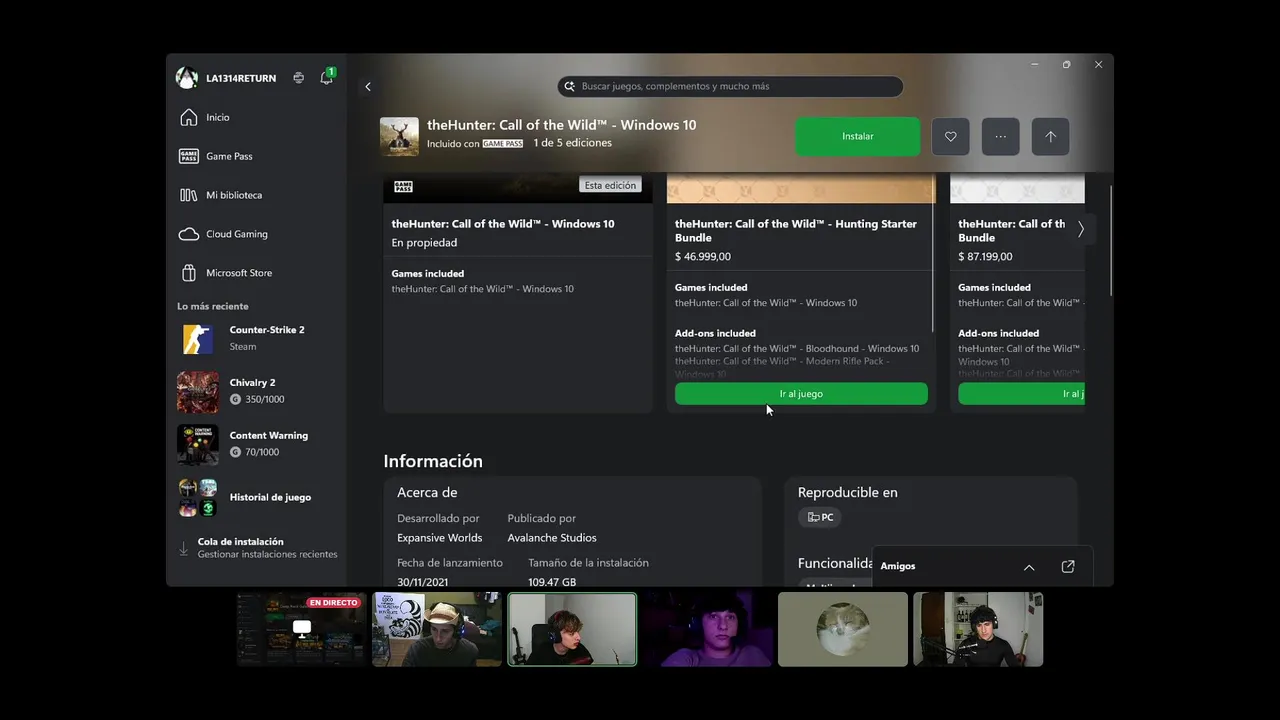The width and height of the screenshot is (1280, 720).
Task: Click the Microsoft Store bag icon
Action: (x=188, y=273)
